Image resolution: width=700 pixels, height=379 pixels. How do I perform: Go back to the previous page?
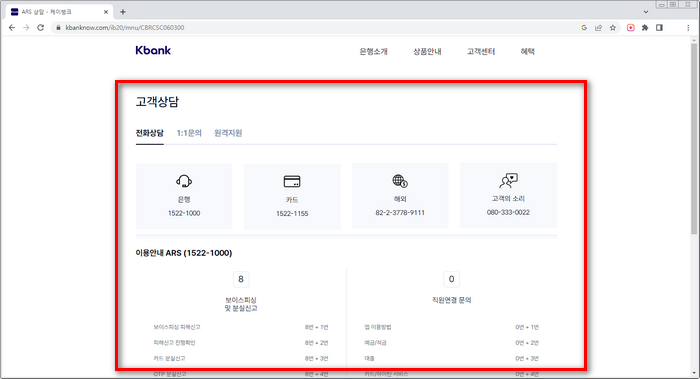(12, 28)
